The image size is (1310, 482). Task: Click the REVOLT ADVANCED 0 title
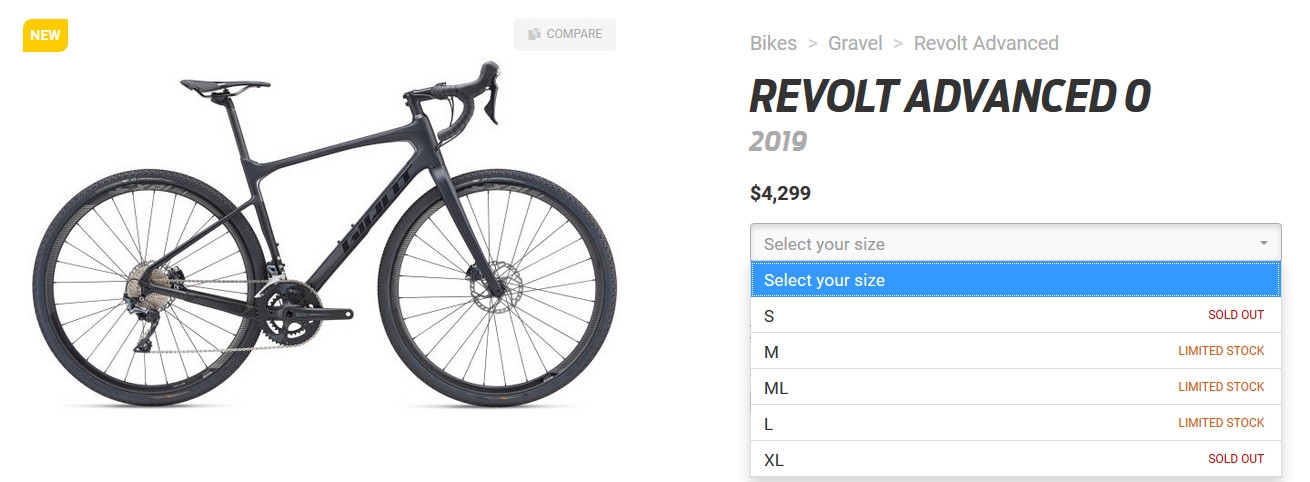click(950, 97)
